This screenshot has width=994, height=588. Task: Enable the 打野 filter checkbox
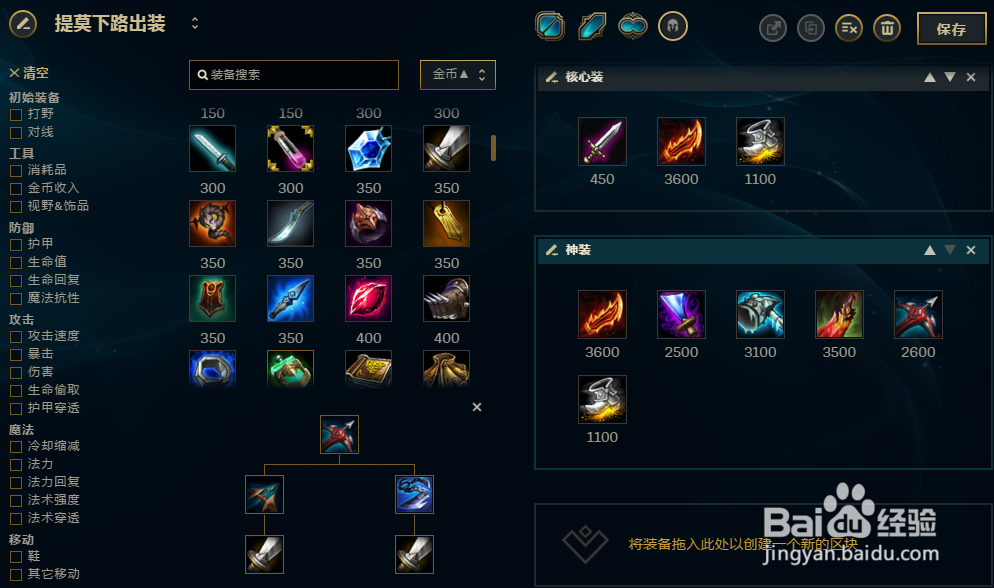16,115
